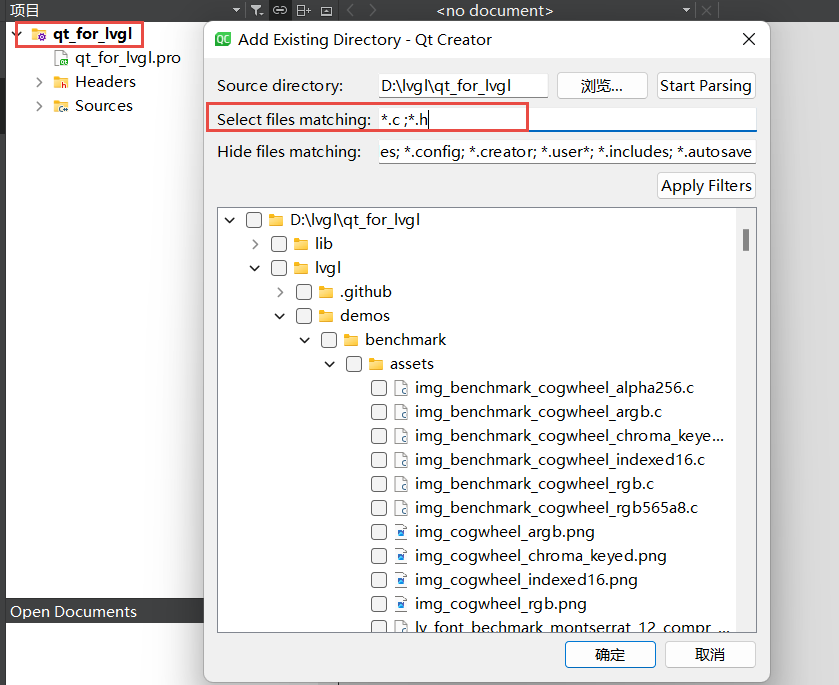Check the lvgl directory checkbox
The image size is (839, 685).
(x=279, y=268)
